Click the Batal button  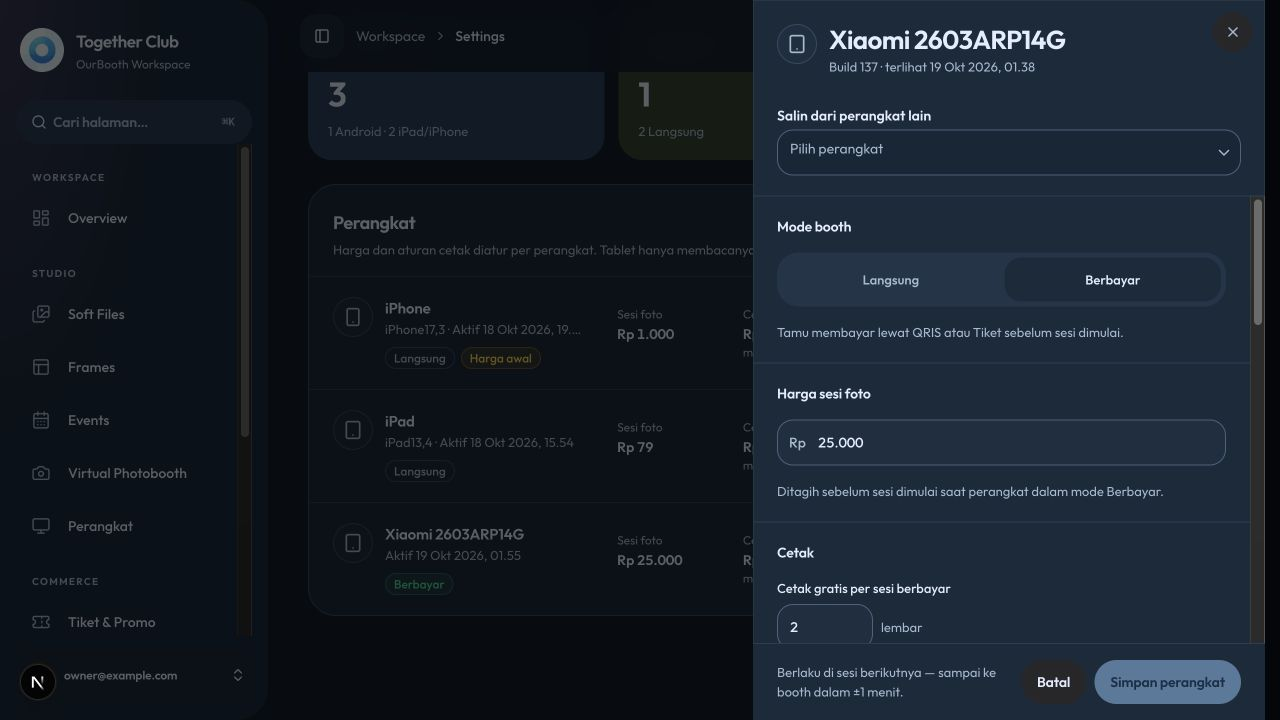[1053, 682]
